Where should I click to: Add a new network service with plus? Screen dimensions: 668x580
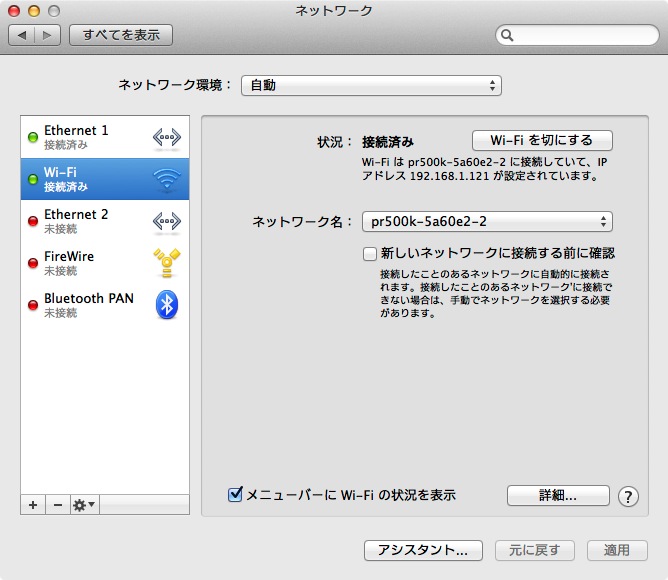(x=33, y=505)
